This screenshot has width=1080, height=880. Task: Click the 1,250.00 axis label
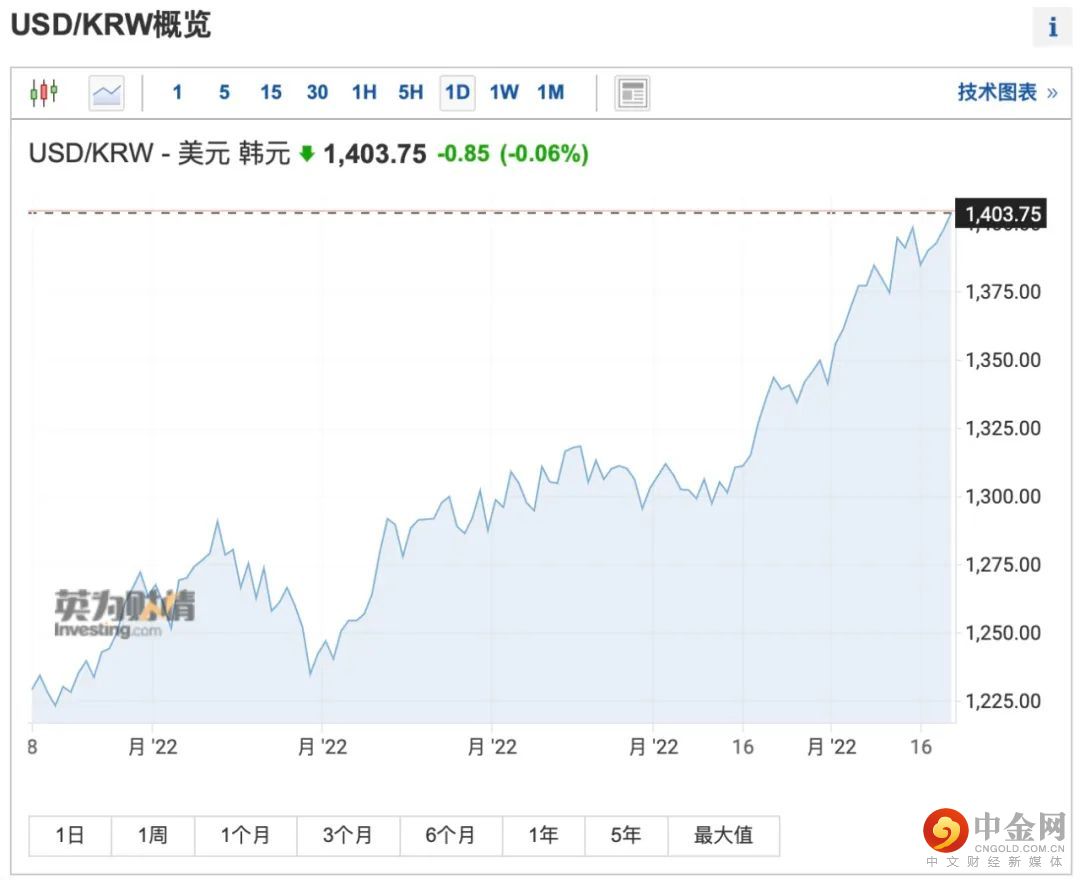(1003, 633)
